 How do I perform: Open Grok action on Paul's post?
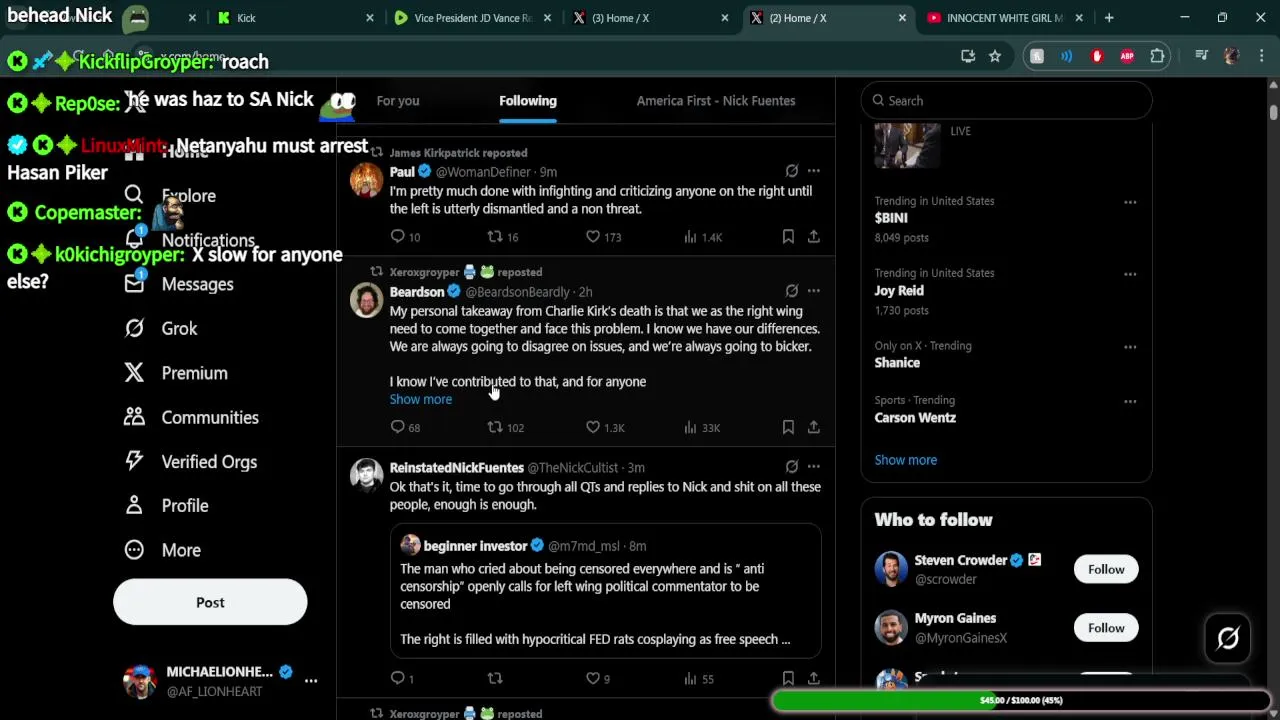click(x=792, y=171)
